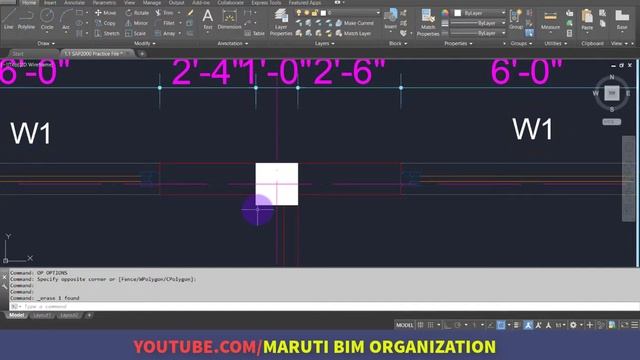Click the ViewCube top face

611,93
